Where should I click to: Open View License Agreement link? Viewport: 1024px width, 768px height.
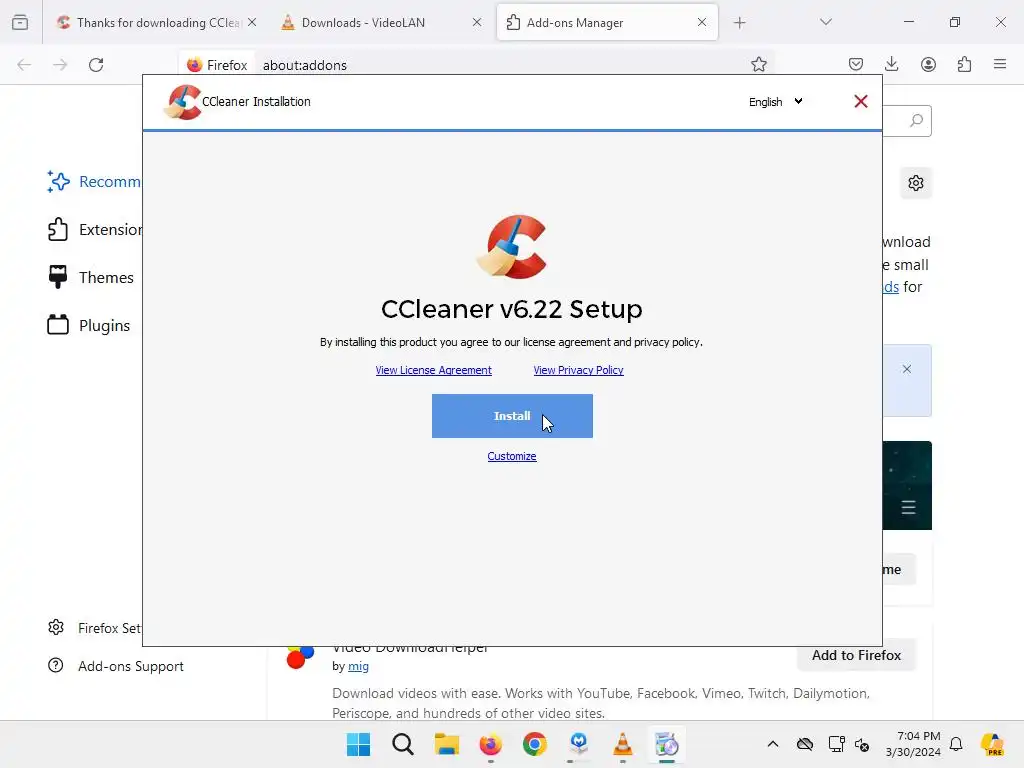coord(434,370)
